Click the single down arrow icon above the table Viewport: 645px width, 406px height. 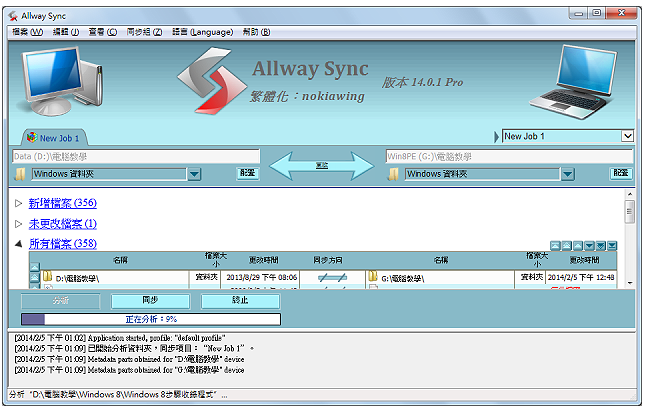[589, 246]
